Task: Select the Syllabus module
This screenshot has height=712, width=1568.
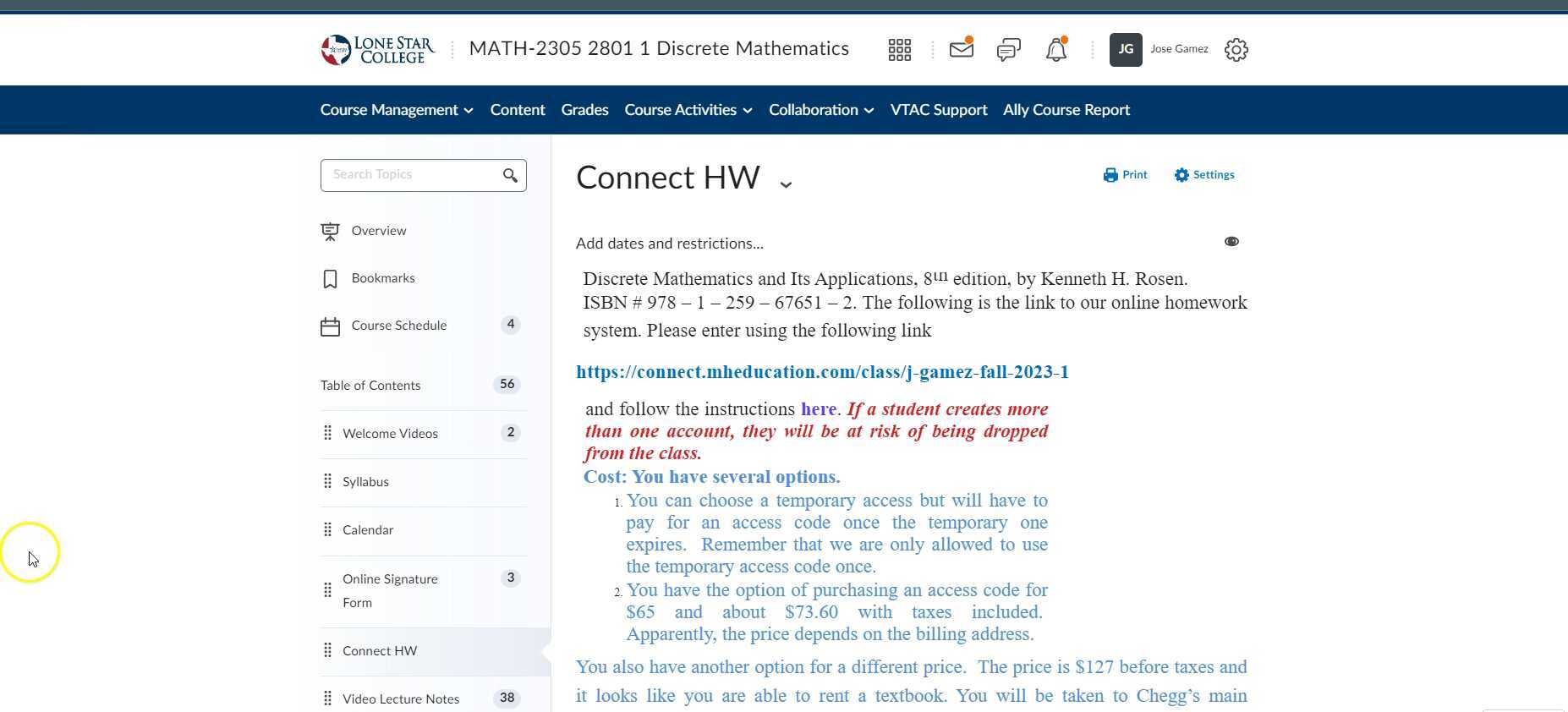Action: click(x=365, y=482)
